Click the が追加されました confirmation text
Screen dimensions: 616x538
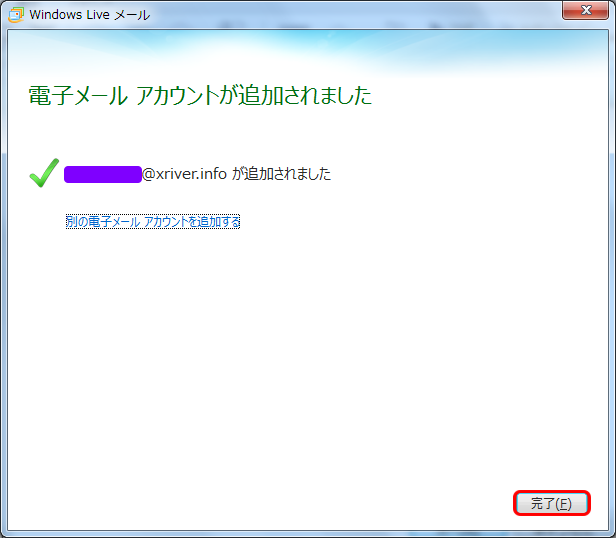point(281,174)
